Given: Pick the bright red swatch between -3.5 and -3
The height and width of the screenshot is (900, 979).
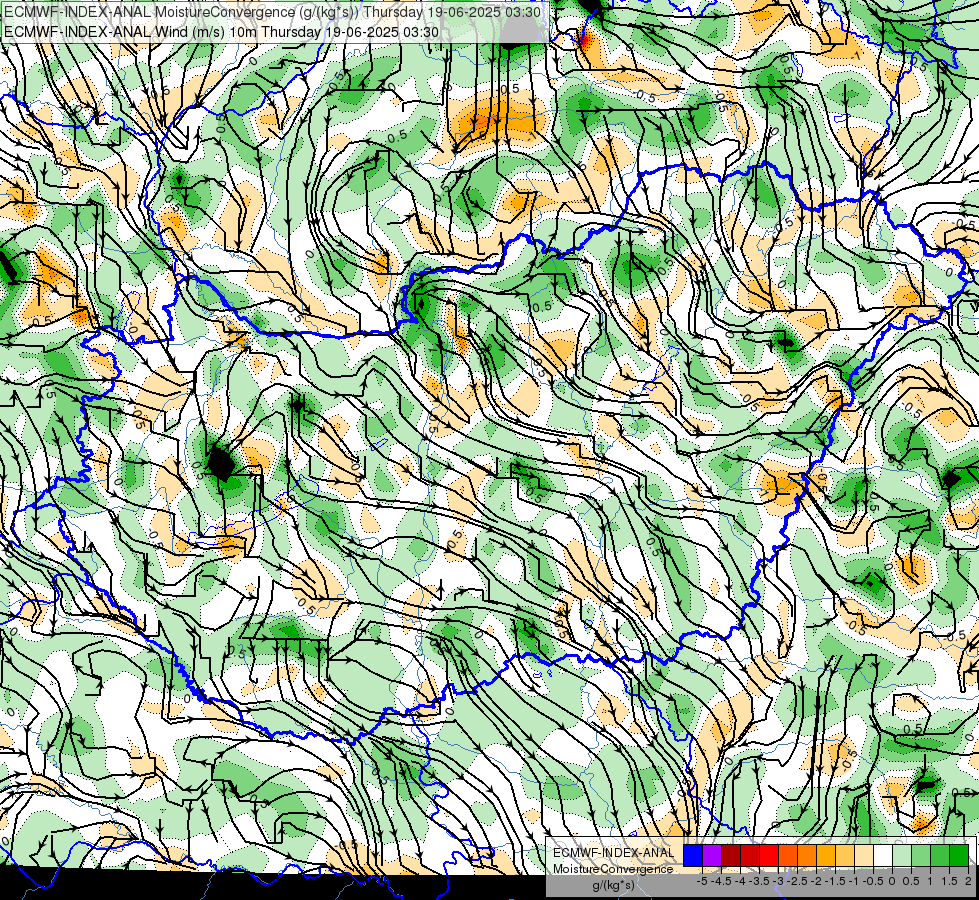Looking at the screenshot, I should [x=769, y=856].
